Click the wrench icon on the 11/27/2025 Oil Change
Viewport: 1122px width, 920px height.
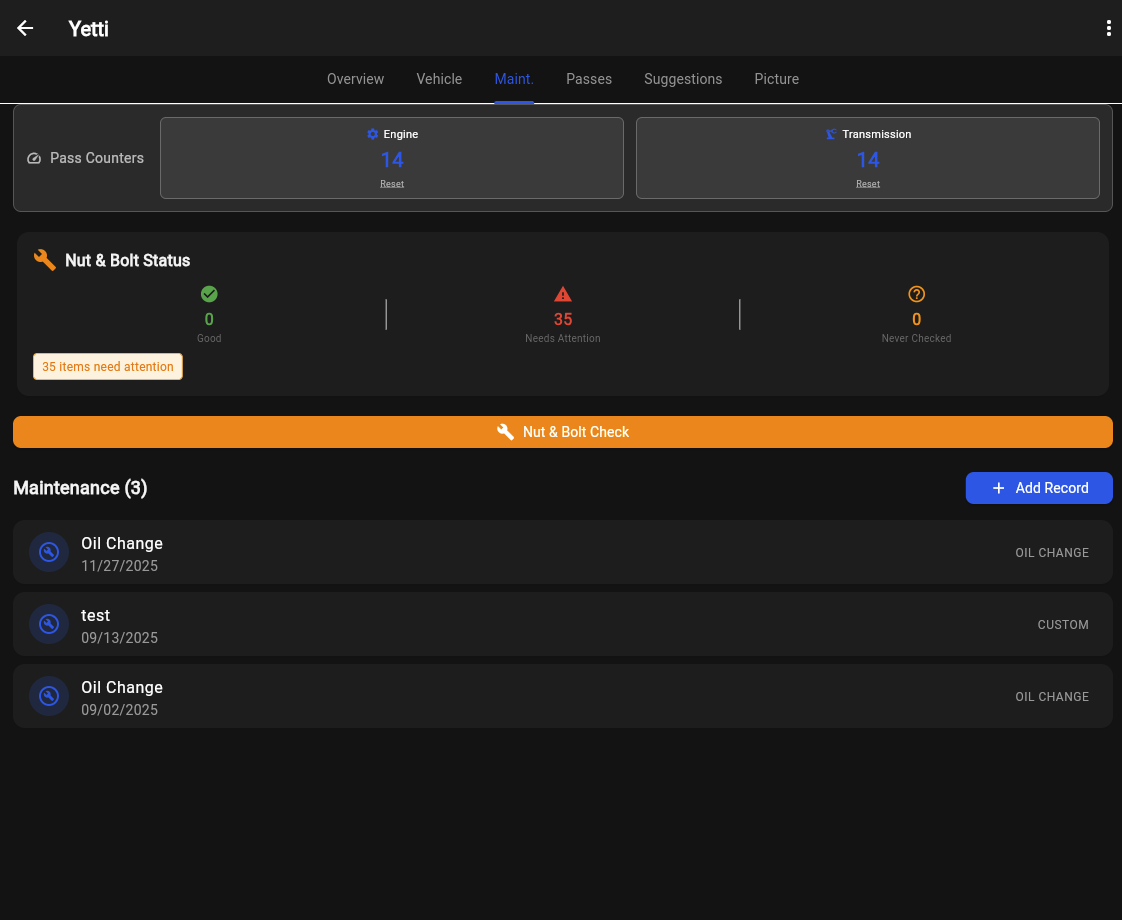tap(48, 552)
